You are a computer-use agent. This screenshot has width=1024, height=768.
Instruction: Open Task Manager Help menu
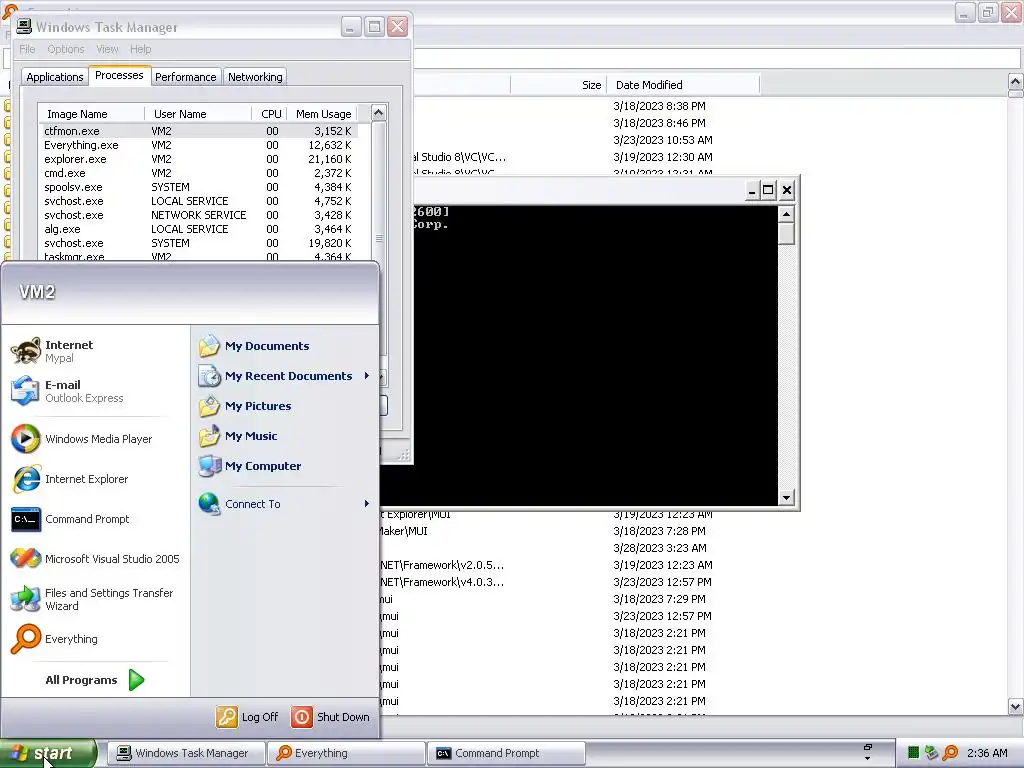click(140, 49)
